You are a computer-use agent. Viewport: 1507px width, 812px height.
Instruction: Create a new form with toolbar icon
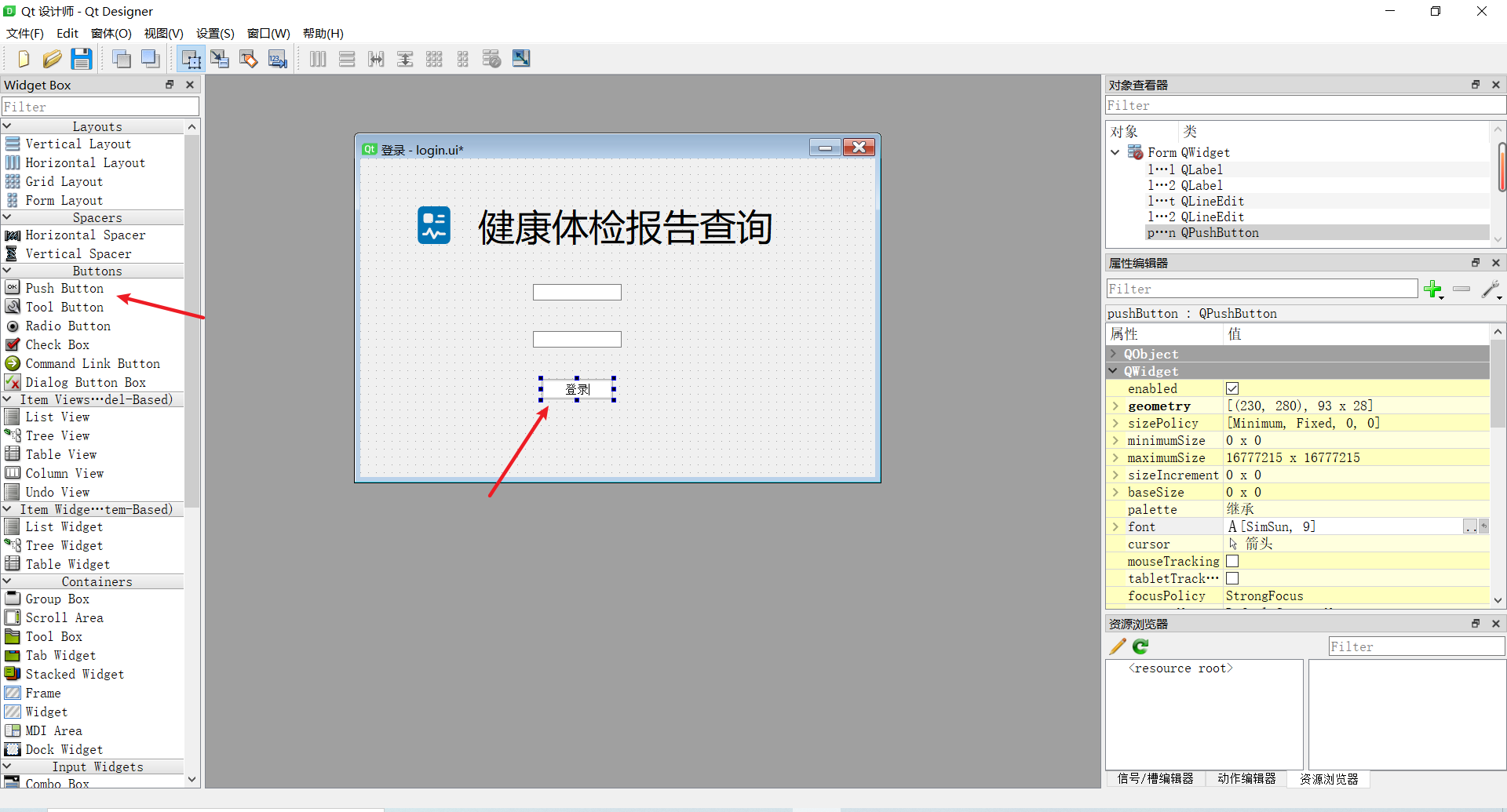point(24,59)
